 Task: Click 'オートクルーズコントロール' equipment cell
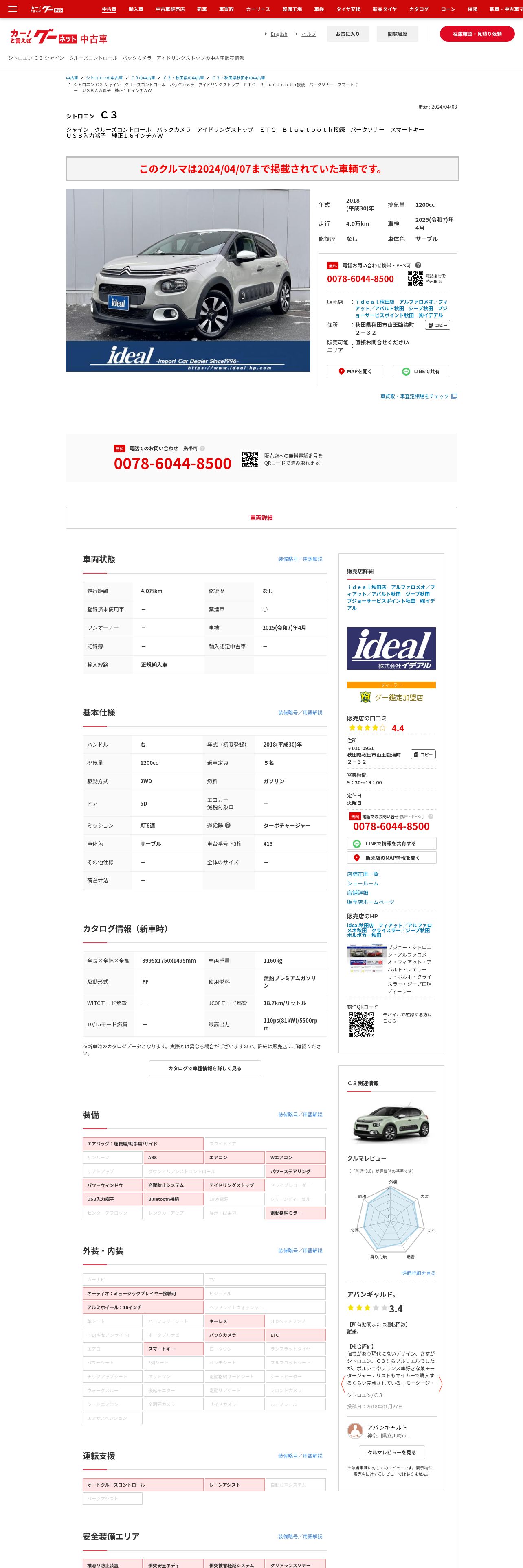143,1485
